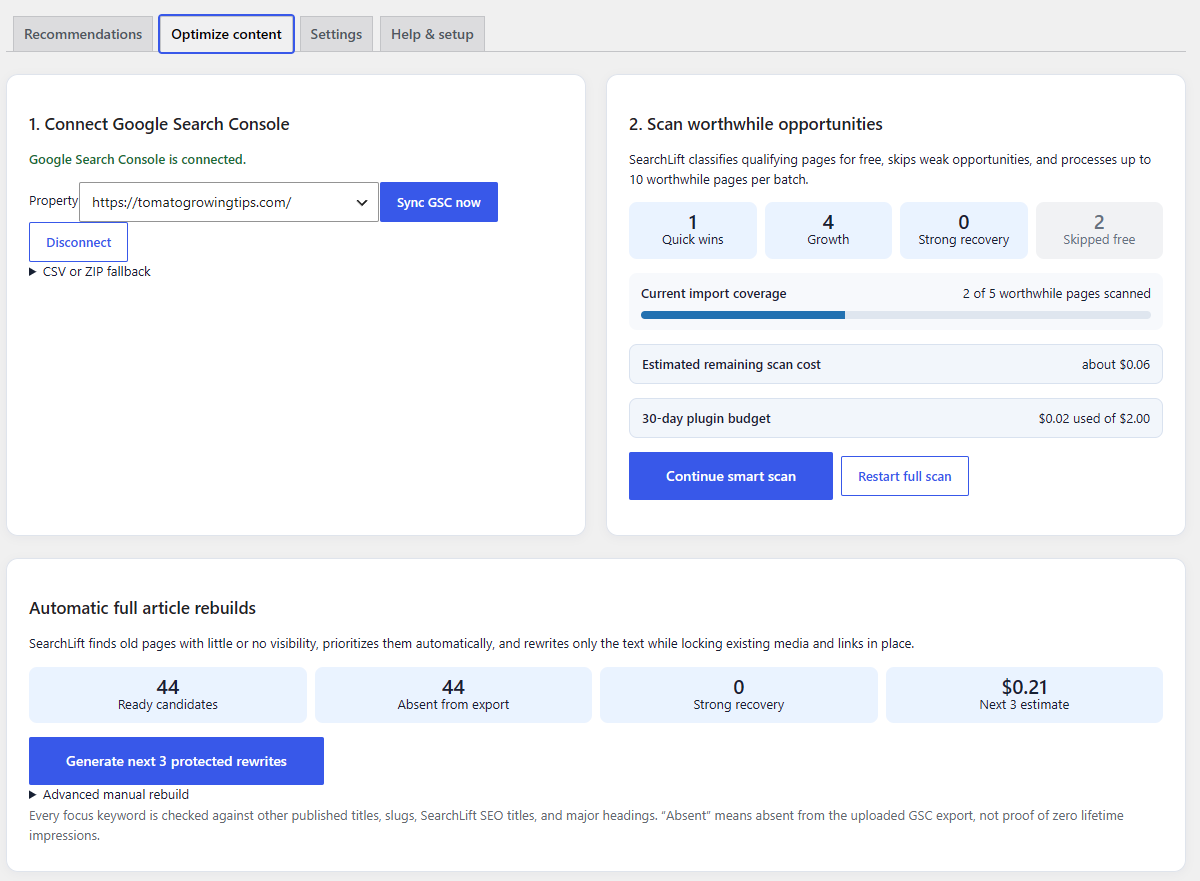Click the Absent from export card
The image size is (1200, 881).
coord(453,695)
